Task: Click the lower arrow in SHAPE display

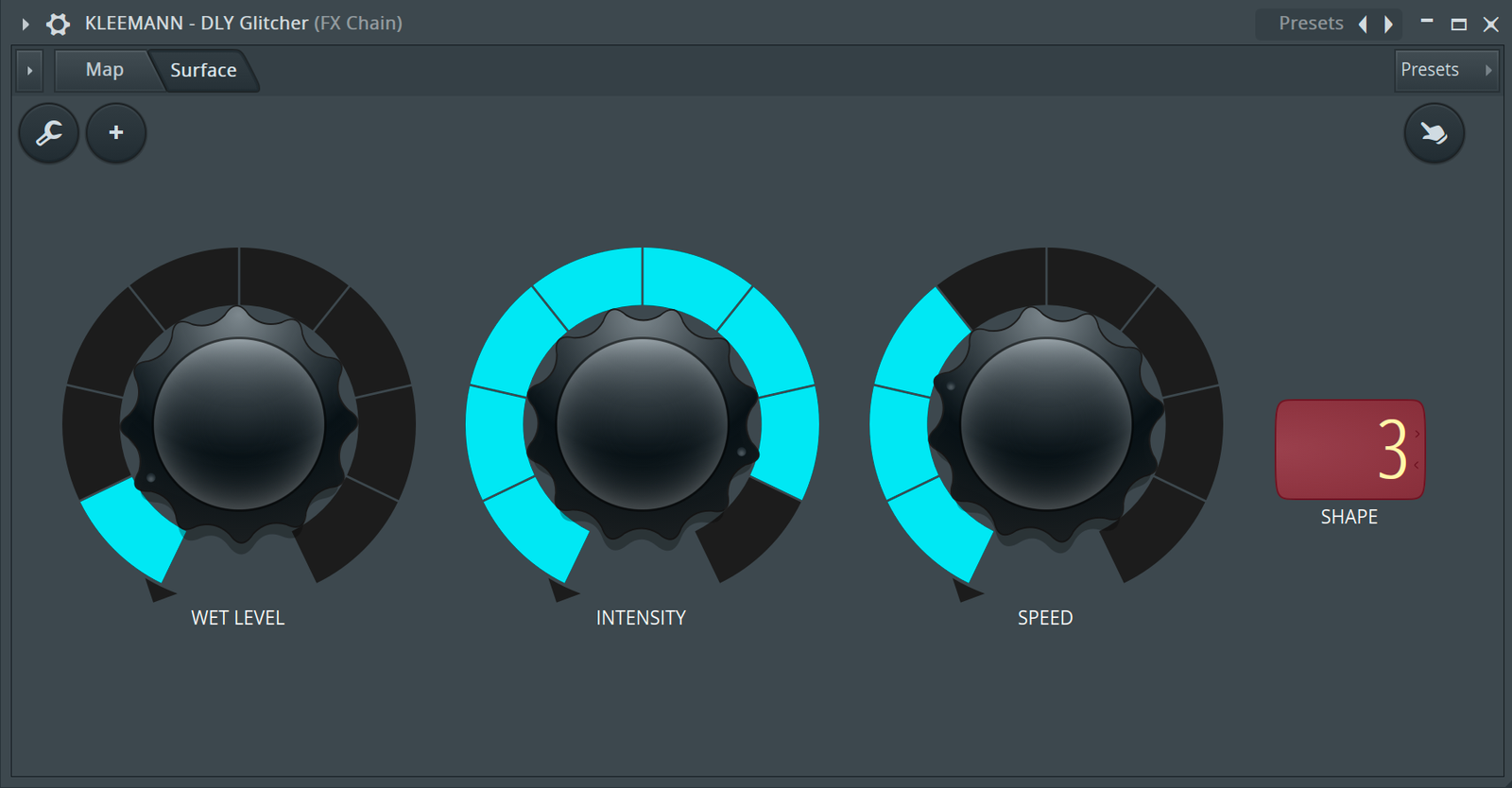Action: (1417, 465)
